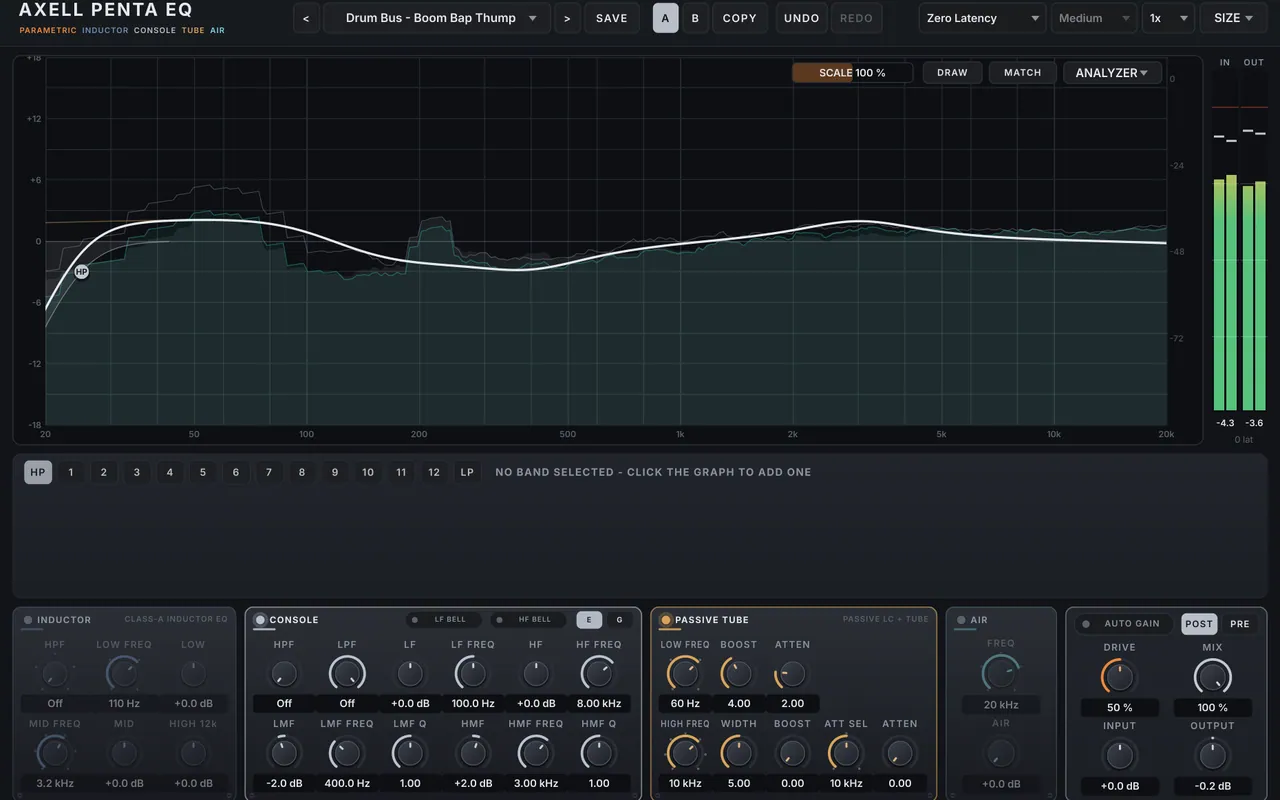
Task: Toggle the LF BELL switch
Action: 444,620
